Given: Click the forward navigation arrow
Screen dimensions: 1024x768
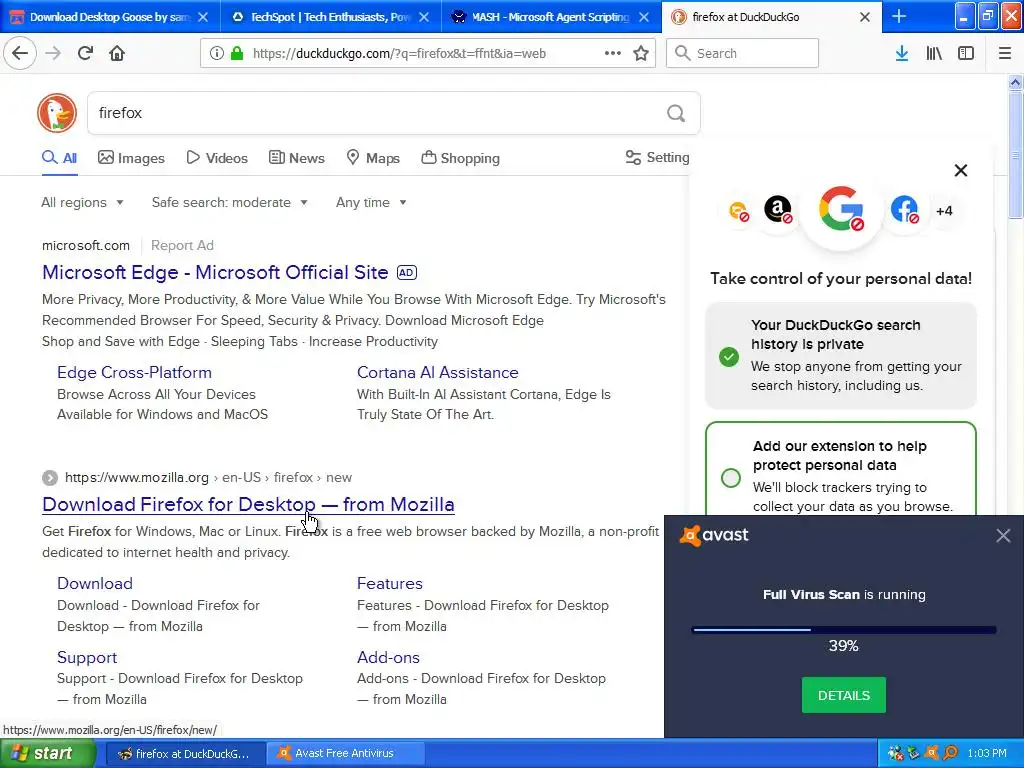Looking at the screenshot, I should click(53, 53).
